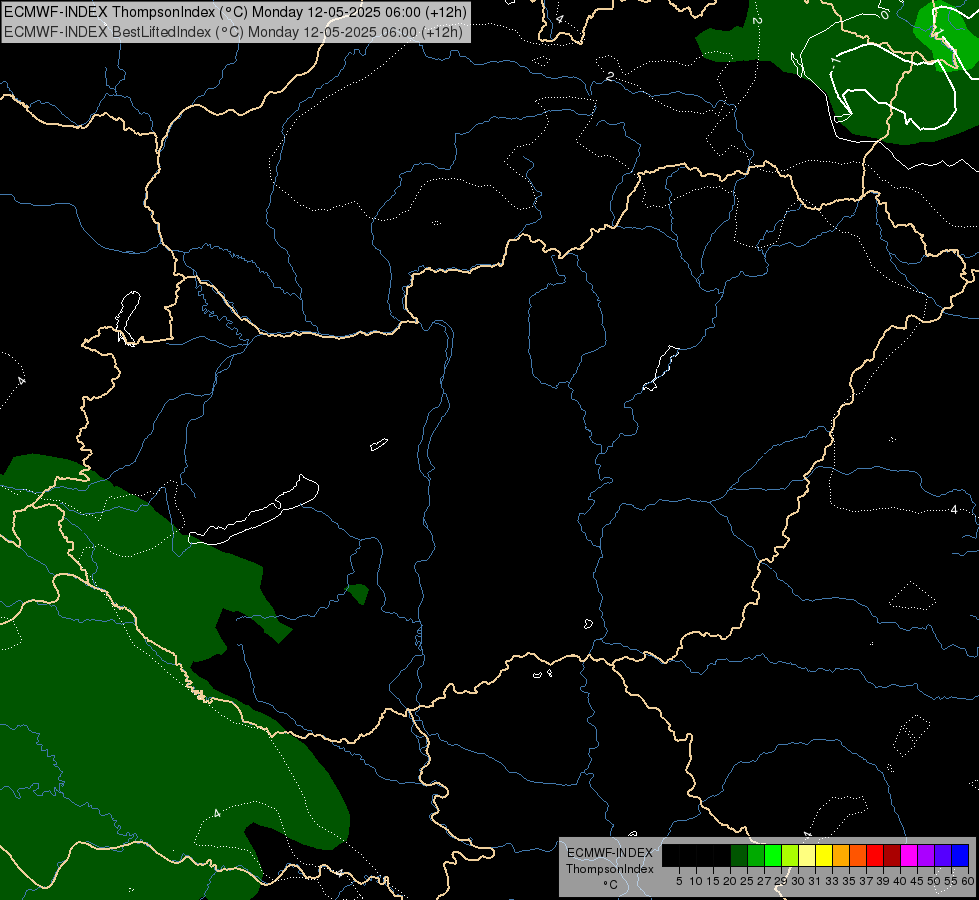Click the ThompsonIndex title line at top
This screenshot has width=979, height=900.
pyautogui.click(x=235, y=12)
